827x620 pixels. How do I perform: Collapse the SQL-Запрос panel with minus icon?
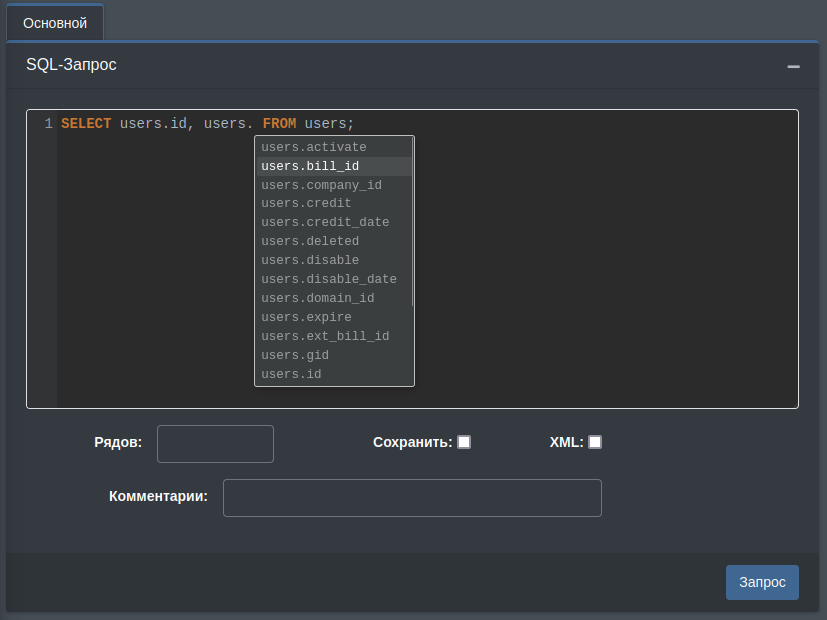[x=793, y=66]
